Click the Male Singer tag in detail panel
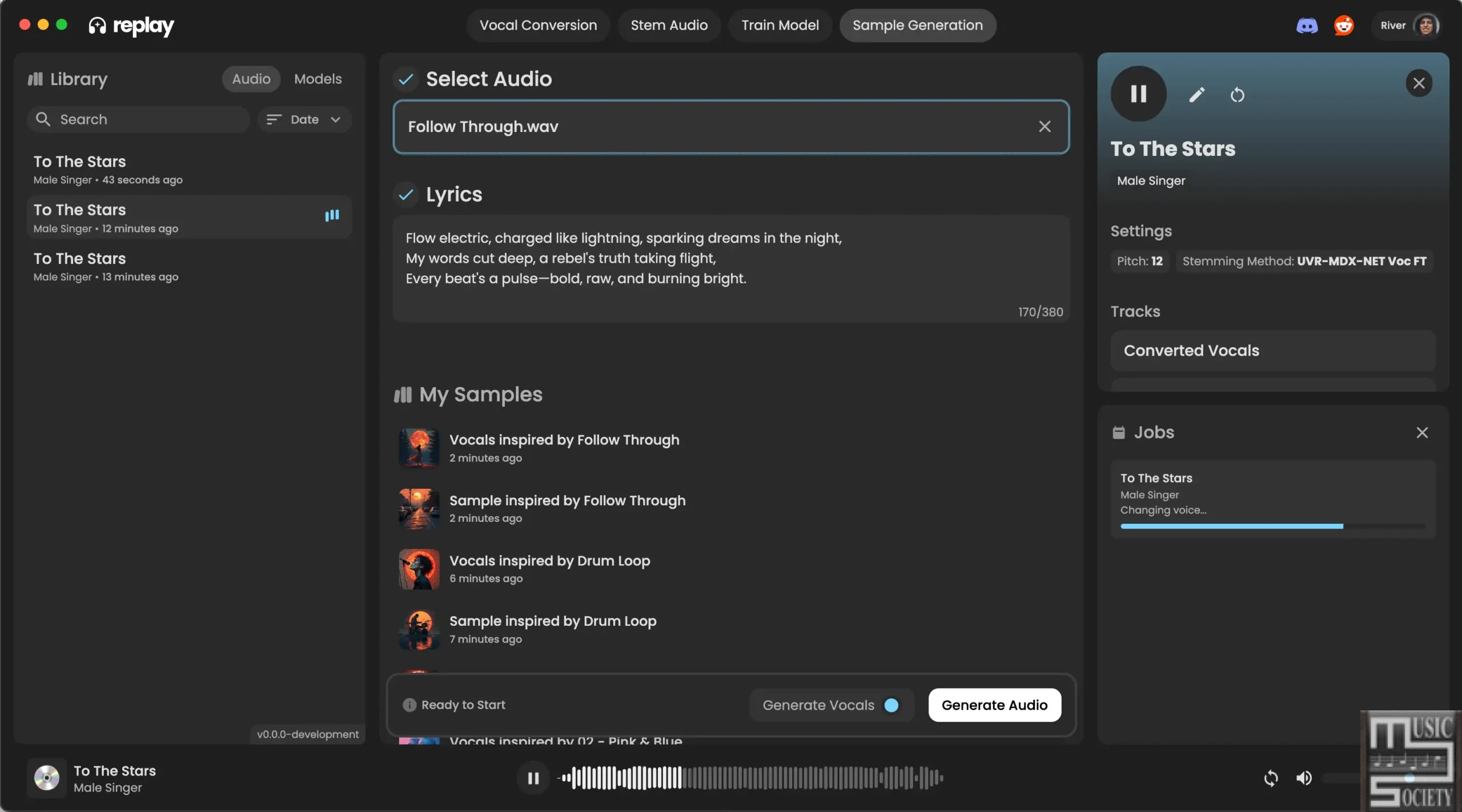Screen dimensions: 1462x812 point(1151,180)
